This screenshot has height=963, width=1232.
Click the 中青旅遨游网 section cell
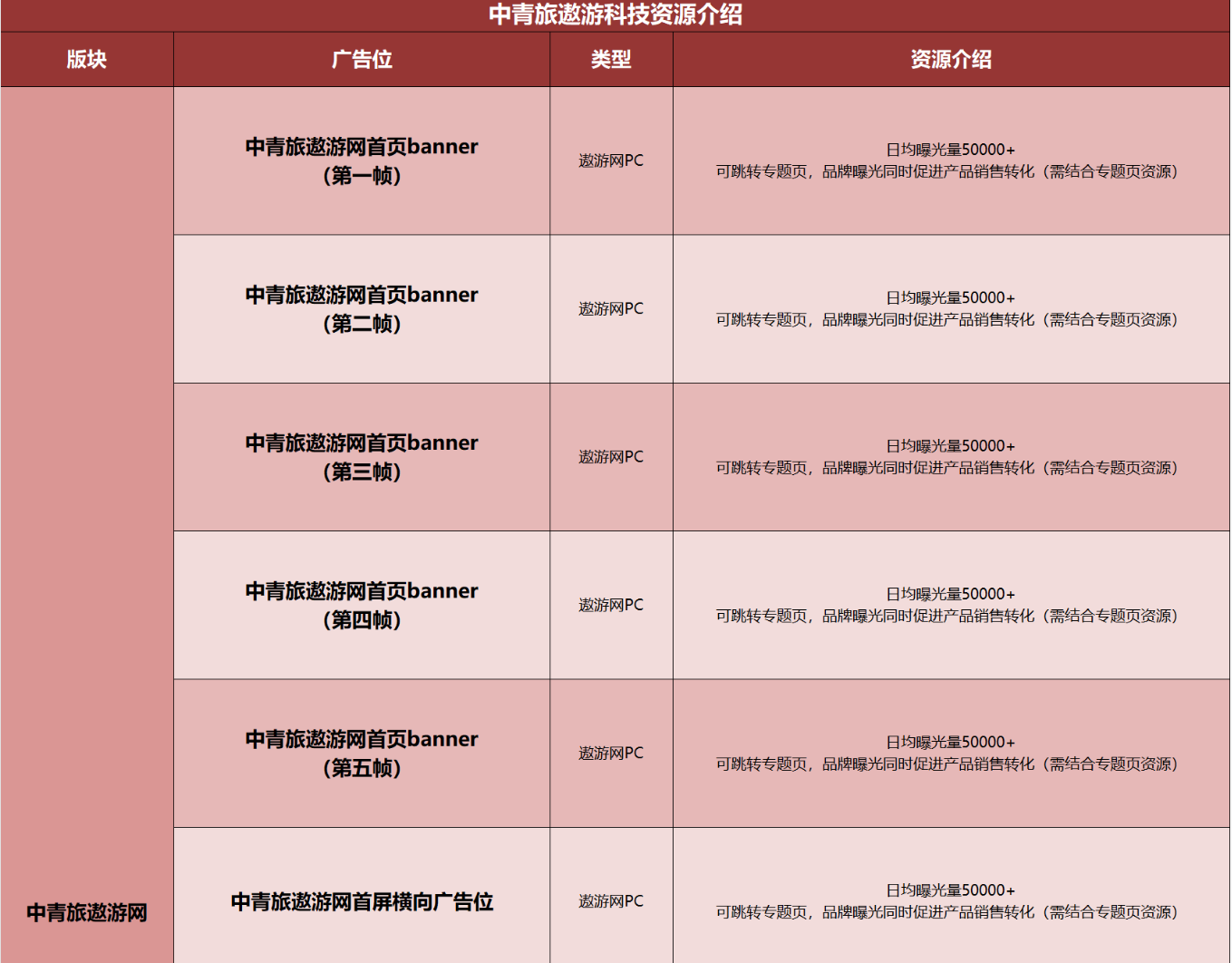87,912
